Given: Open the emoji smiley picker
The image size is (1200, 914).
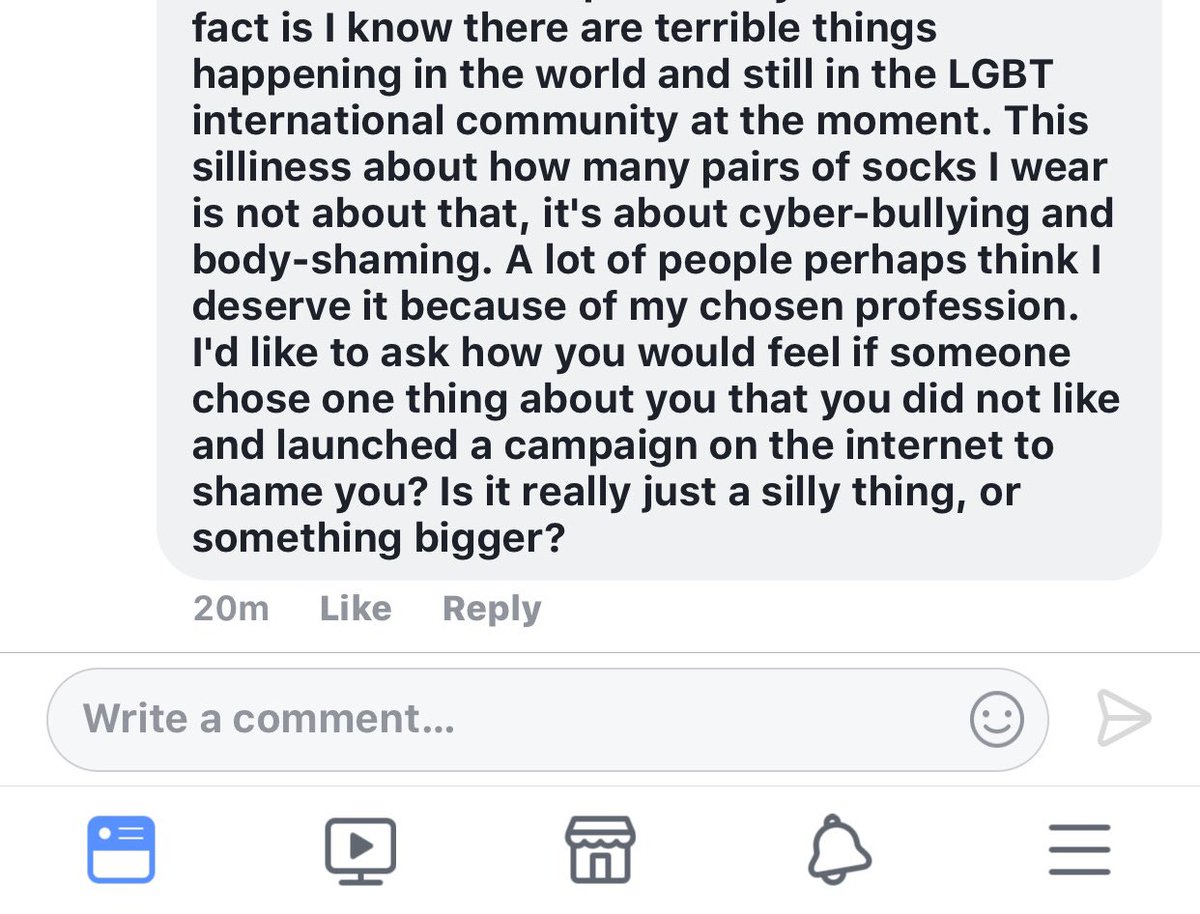Looking at the screenshot, I should 996,719.
